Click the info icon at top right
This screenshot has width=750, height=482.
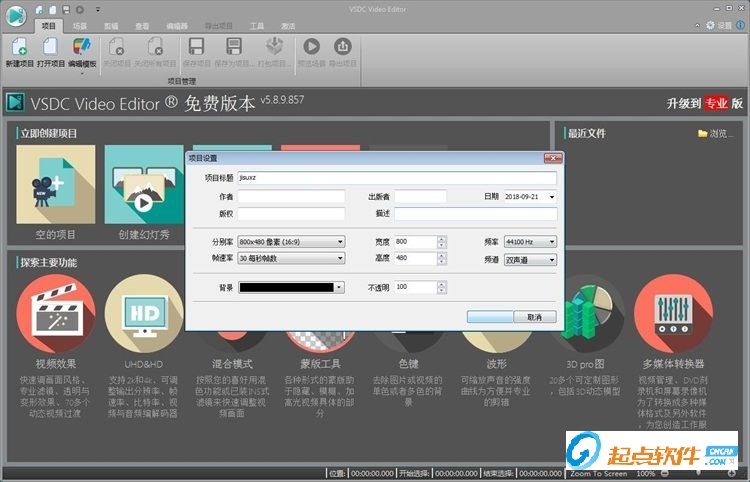pos(740,25)
